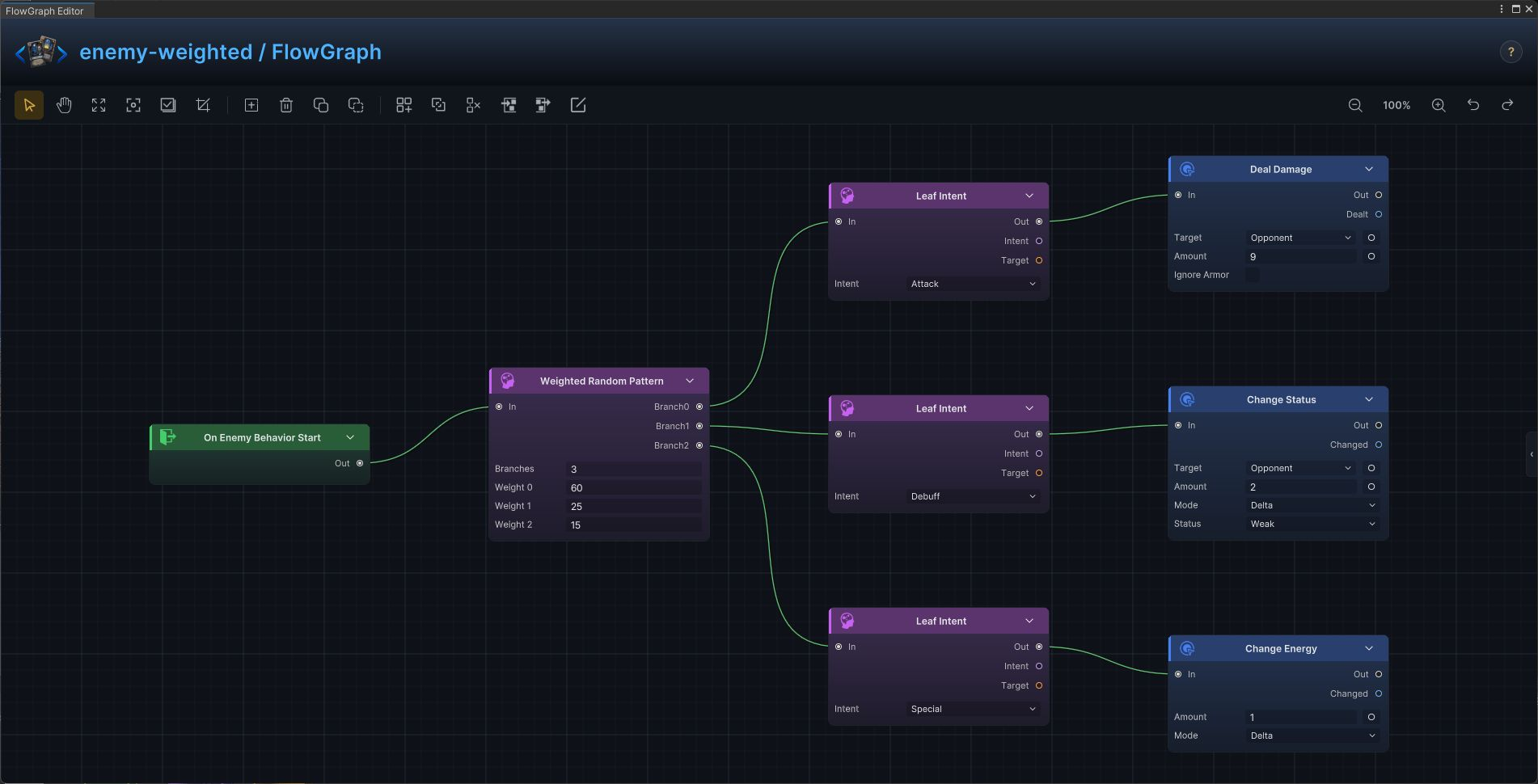1538x784 pixels.
Task: Select the FlowGraph Editor tab
Action: pos(45,11)
